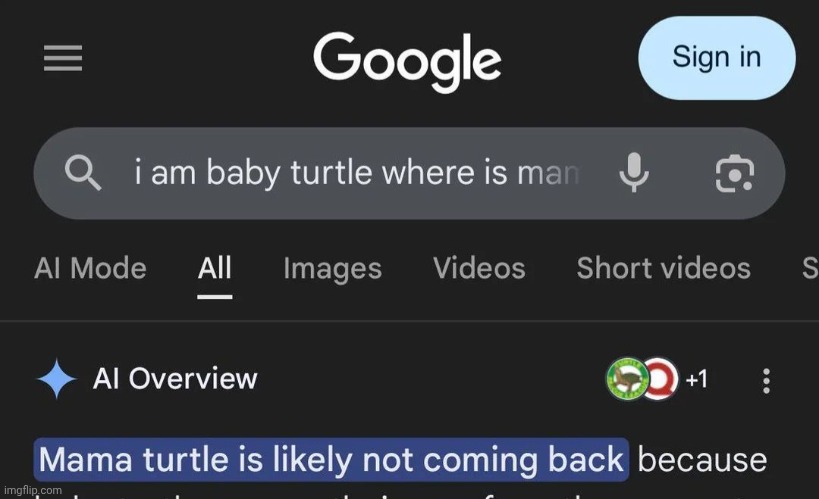Open the green turtle source icon
This screenshot has height=499, width=819.
tap(625, 379)
